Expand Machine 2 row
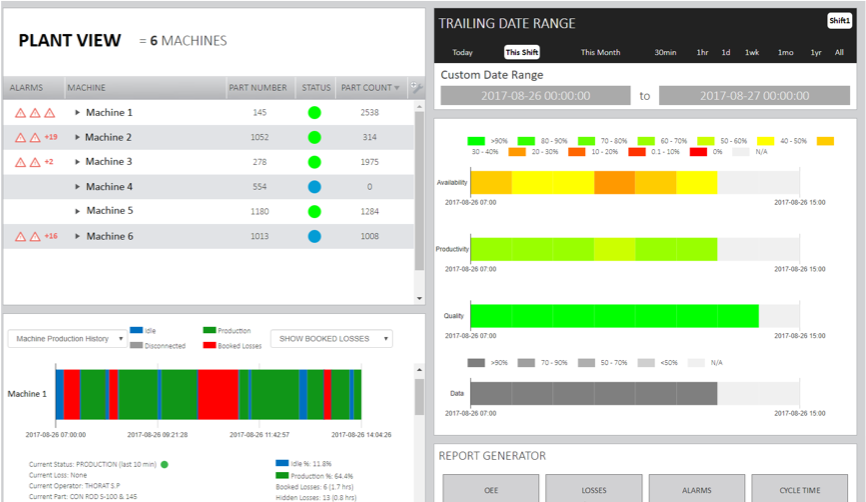Image resolution: width=866 pixels, height=502 pixels. click(x=77, y=137)
